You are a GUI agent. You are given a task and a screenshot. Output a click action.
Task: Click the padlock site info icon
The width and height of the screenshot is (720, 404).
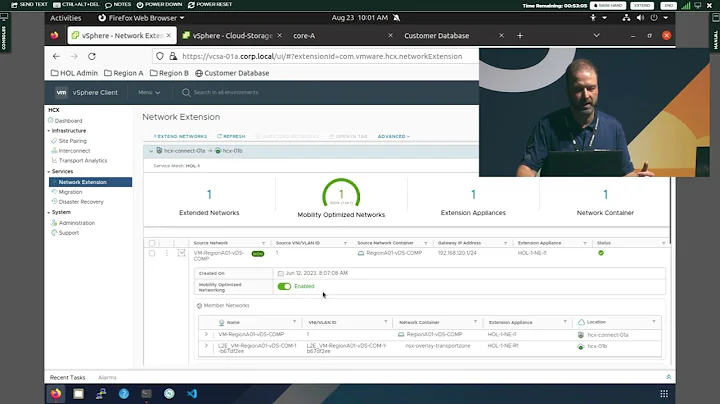pyautogui.click(x=173, y=56)
